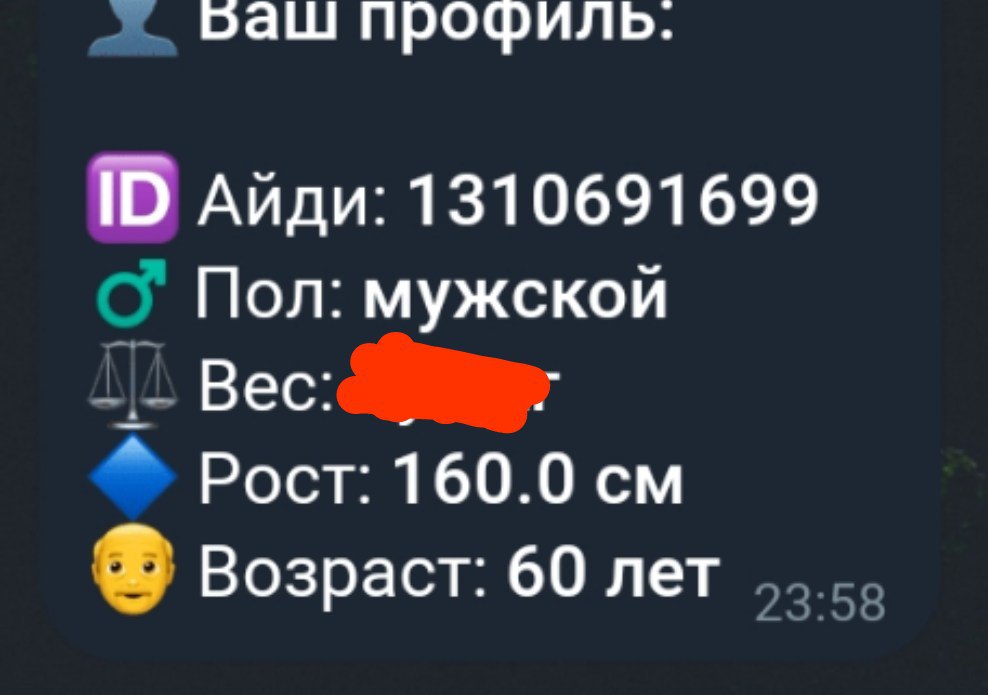This screenshot has height=695, width=988.
Task: Click the height value 160.0 см
Action: pos(538,479)
